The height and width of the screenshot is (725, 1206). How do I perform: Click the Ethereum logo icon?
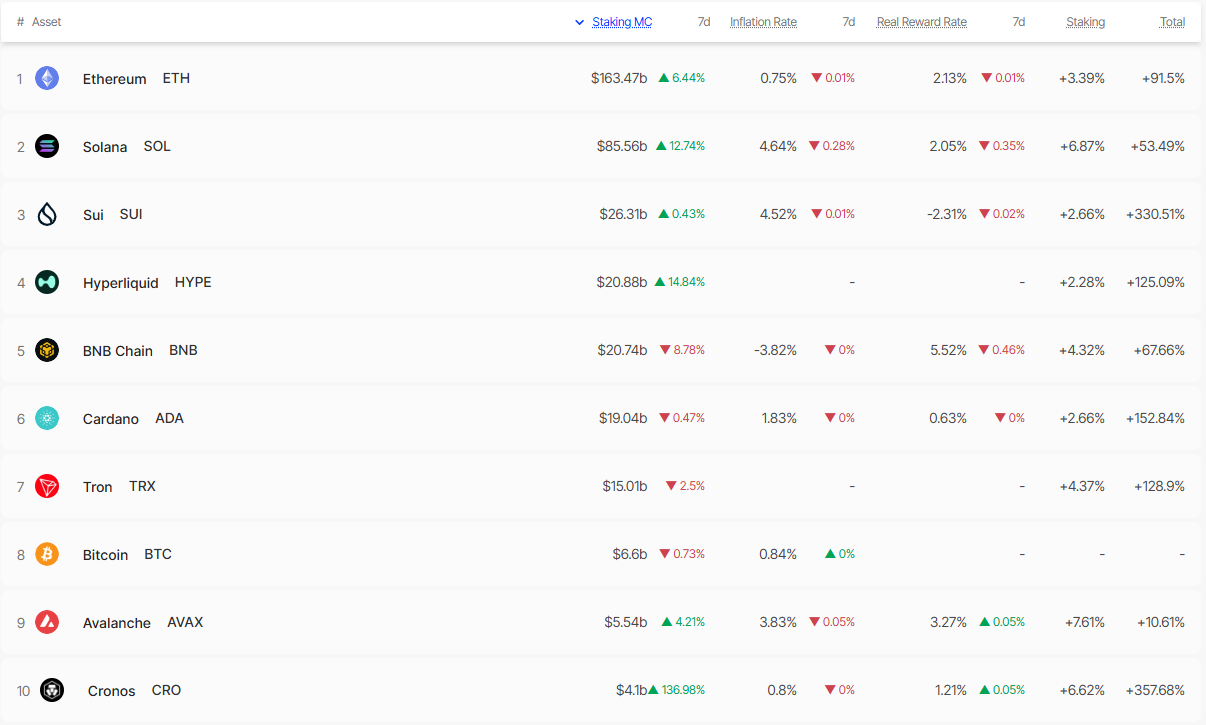pyautogui.click(x=47, y=78)
